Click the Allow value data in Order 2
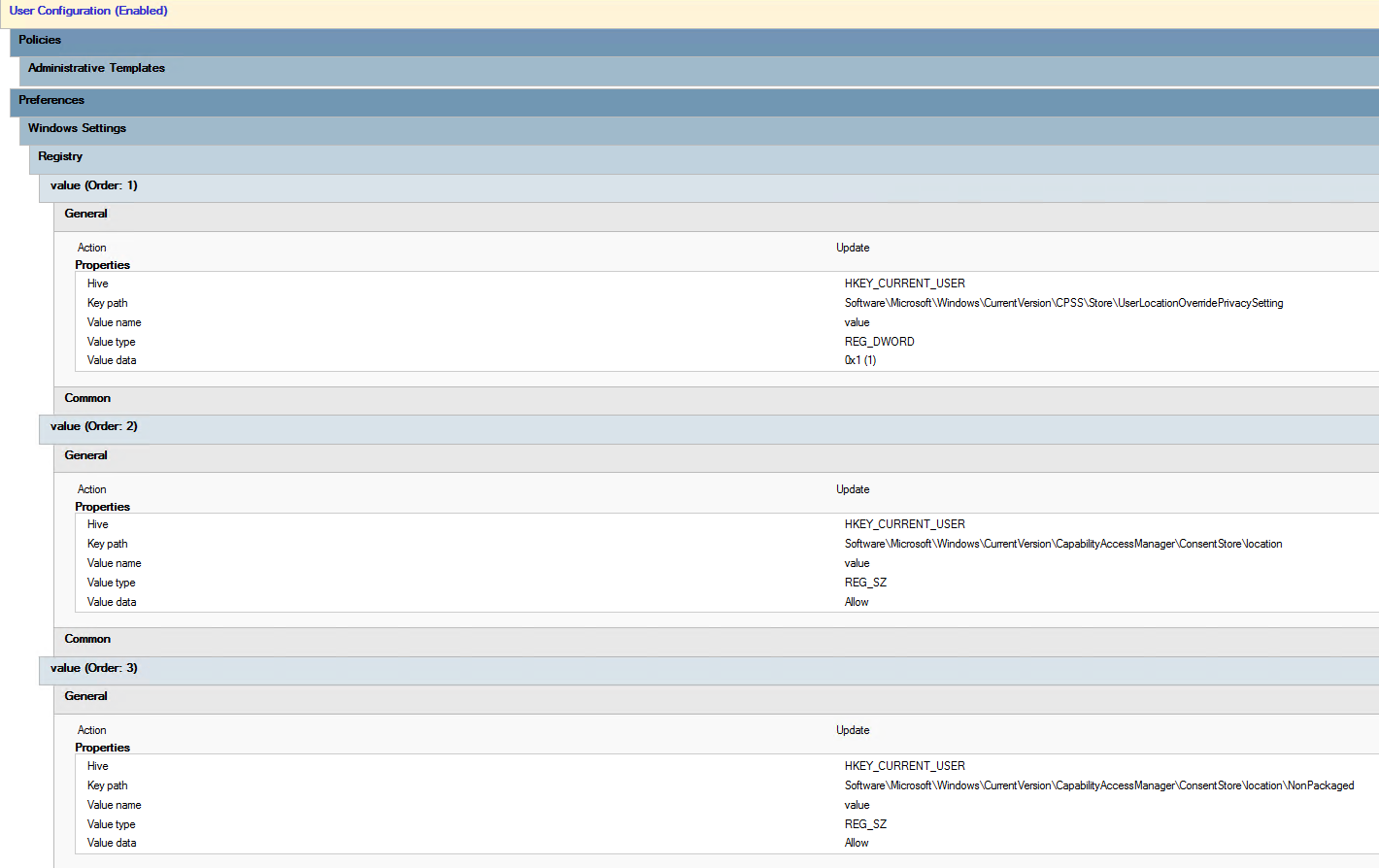 point(857,602)
